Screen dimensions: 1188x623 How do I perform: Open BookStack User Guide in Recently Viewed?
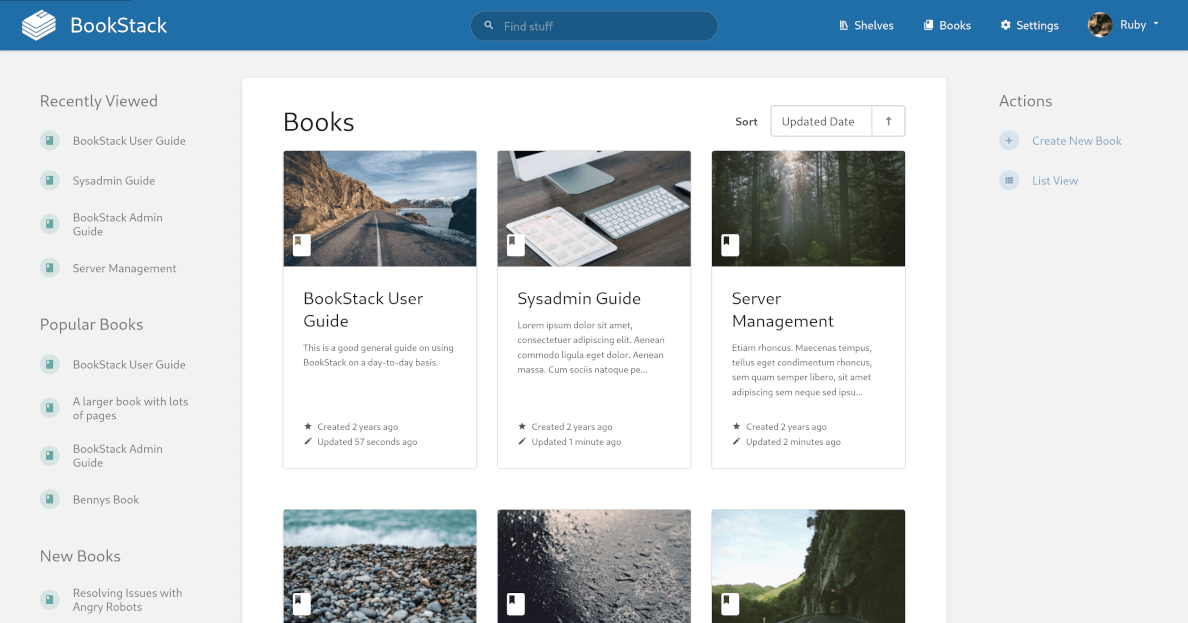click(x=129, y=141)
